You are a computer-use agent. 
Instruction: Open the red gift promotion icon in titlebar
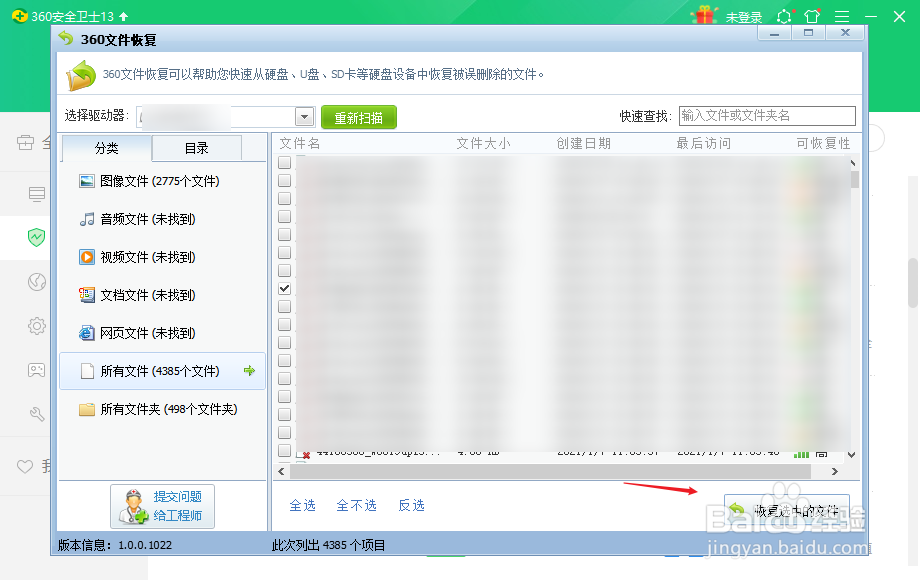[x=706, y=14]
